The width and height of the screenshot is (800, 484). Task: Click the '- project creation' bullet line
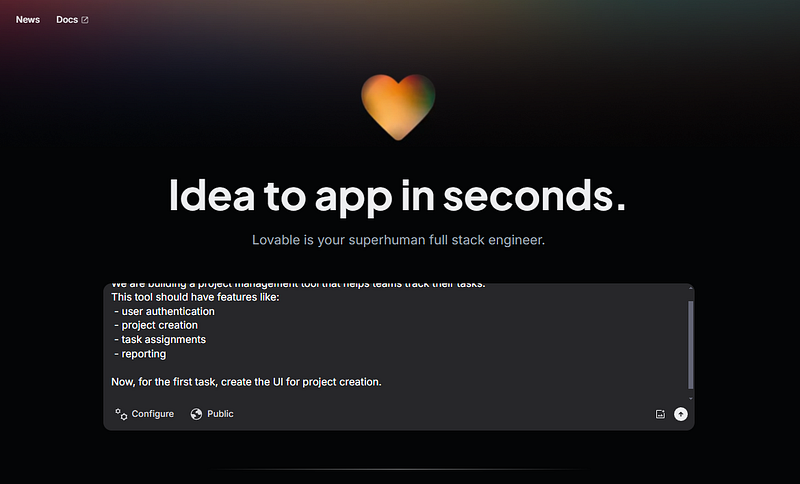coord(156,325)
